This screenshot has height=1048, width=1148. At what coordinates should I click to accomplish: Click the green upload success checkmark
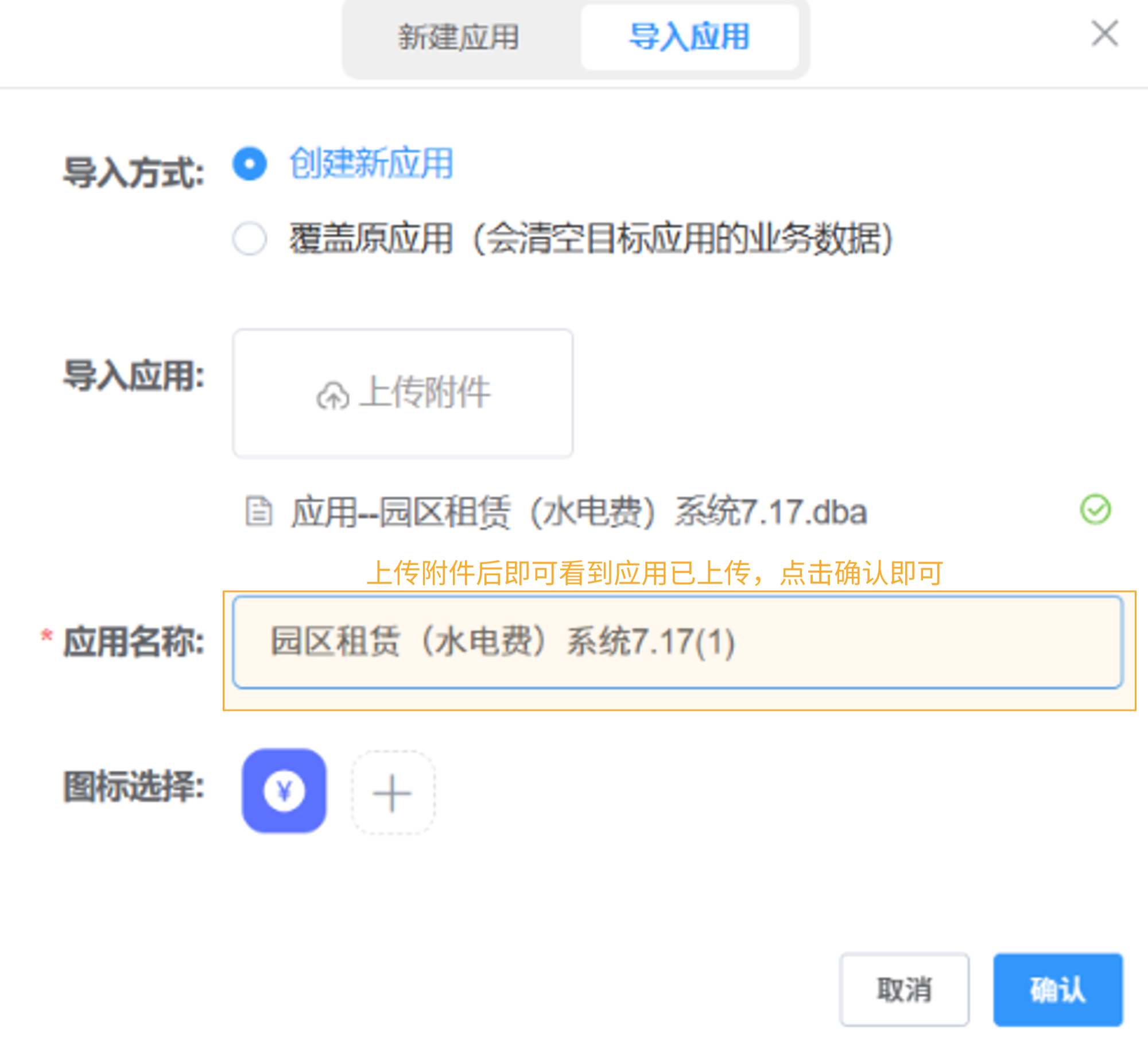pos(1095,509)
